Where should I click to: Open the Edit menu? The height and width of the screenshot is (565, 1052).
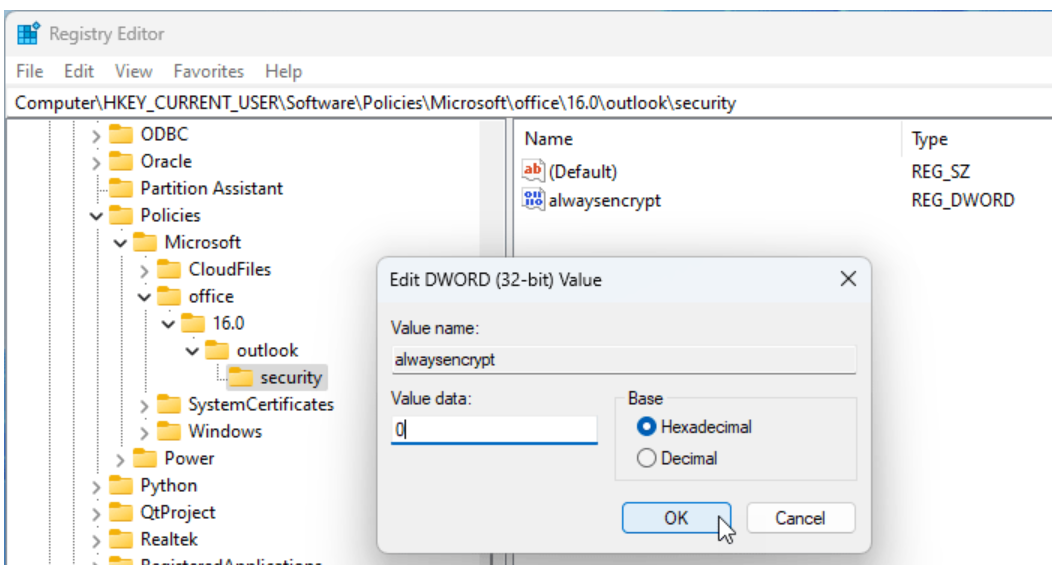point(78,71)
